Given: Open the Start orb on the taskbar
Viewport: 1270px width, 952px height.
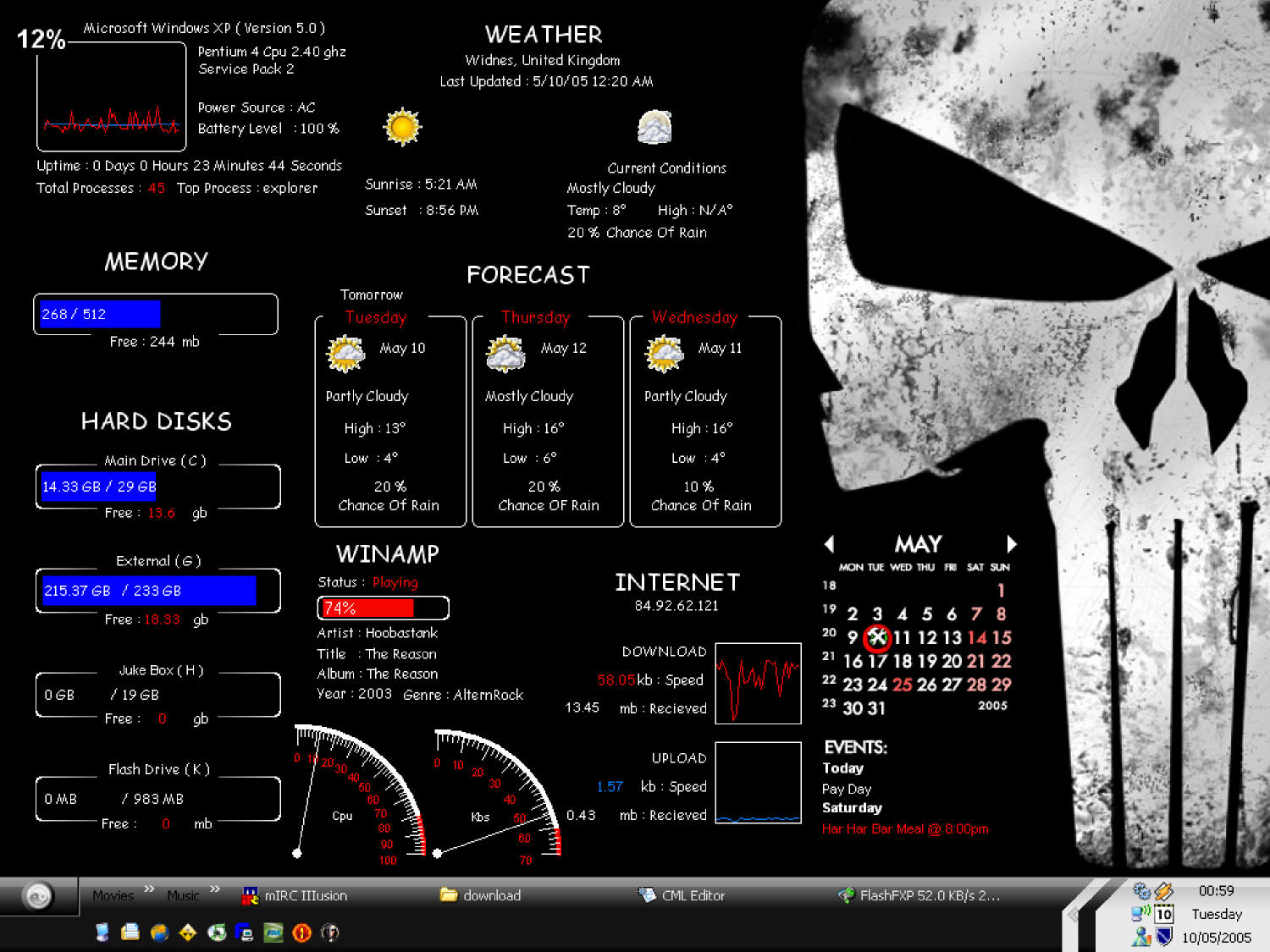Looking at the screenshot, I should pos(38,895).
